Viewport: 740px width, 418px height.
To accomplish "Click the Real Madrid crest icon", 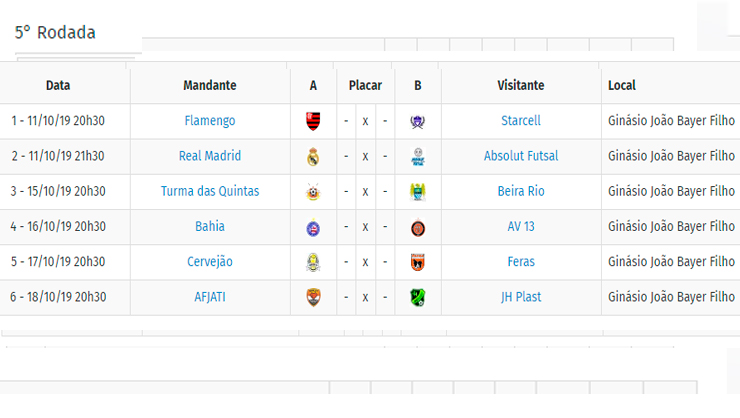I will click(x=313, y=157).
